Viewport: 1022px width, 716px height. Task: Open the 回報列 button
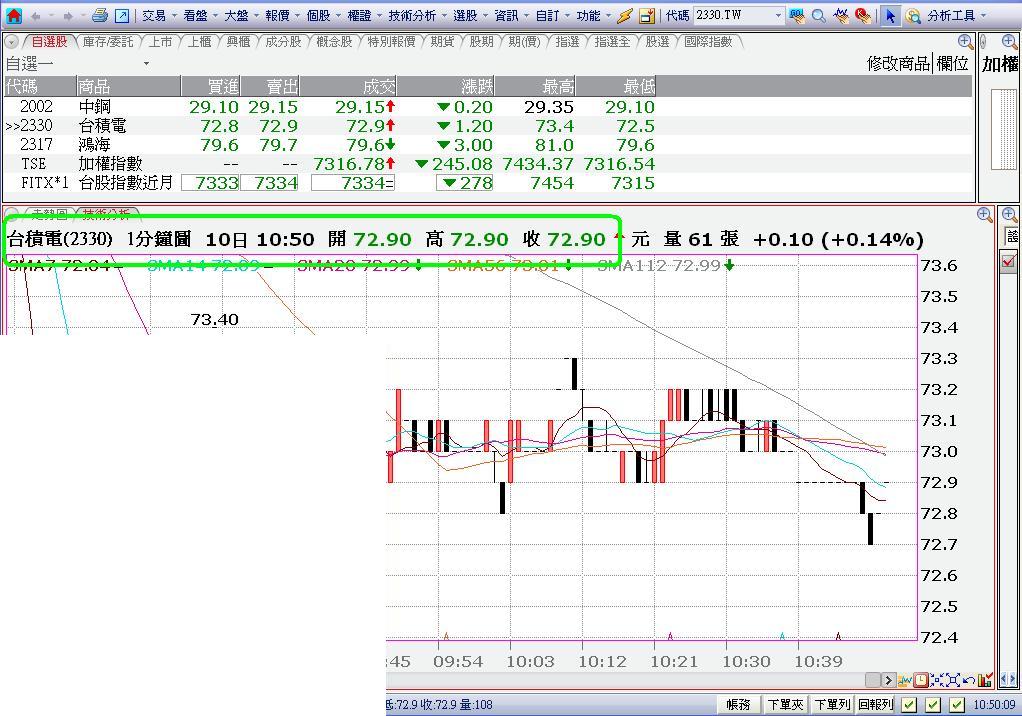(875, 704)
